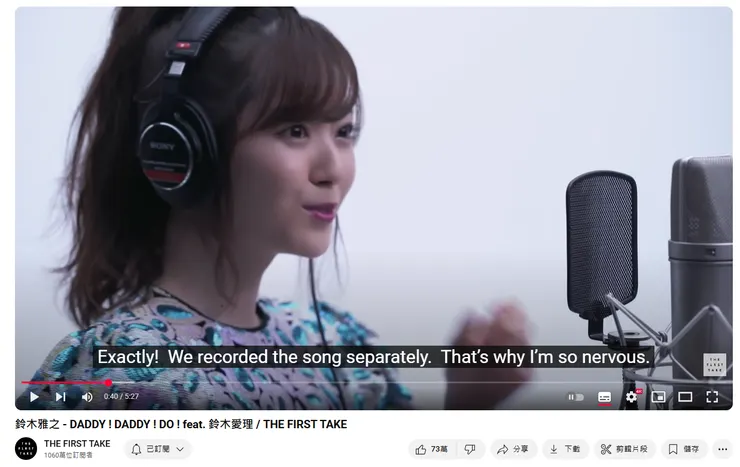This screenshot has height=467, width=740.
Task: Switch to miniplayer mode
Action: [x=658, y=397]
